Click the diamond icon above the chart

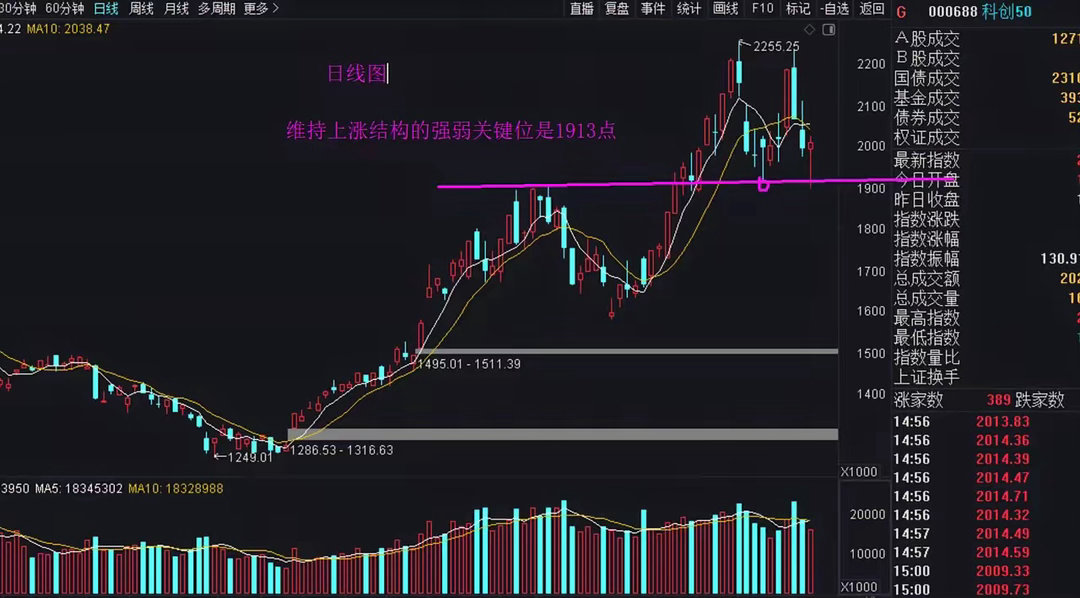810,30
